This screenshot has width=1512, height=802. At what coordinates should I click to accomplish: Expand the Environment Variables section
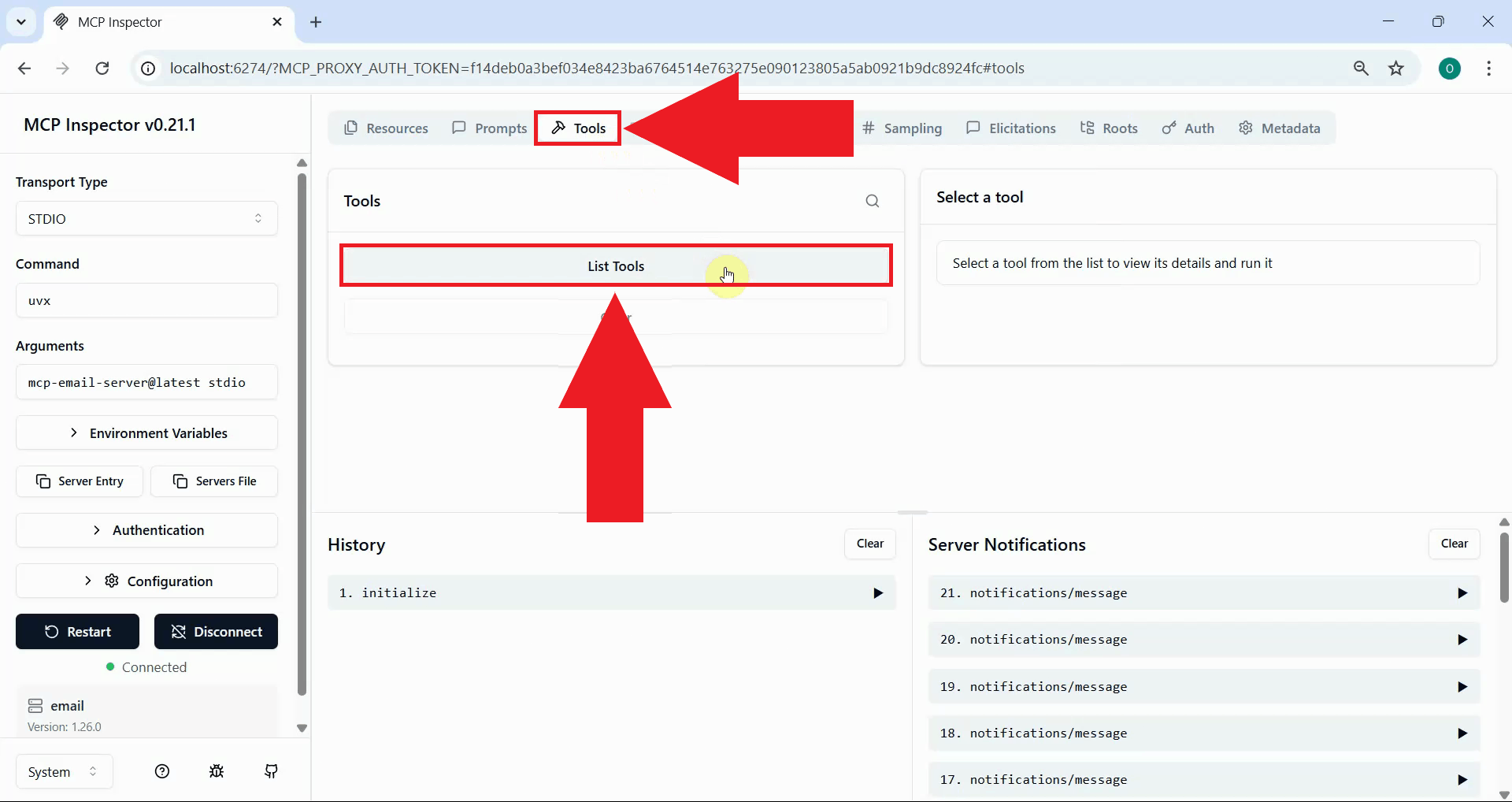click(146, 433)
